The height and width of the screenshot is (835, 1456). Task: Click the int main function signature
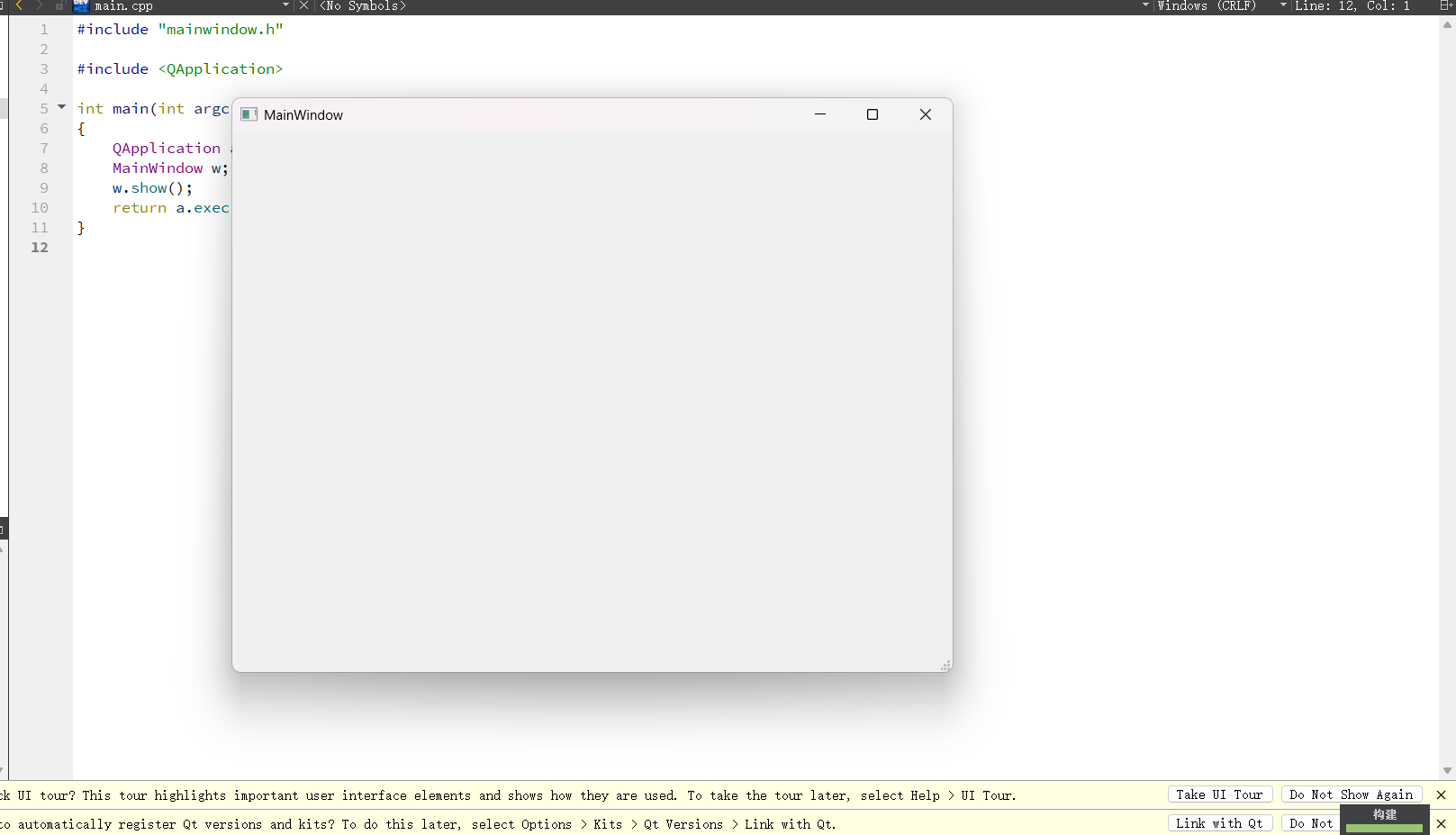click(x=153, y=109)
